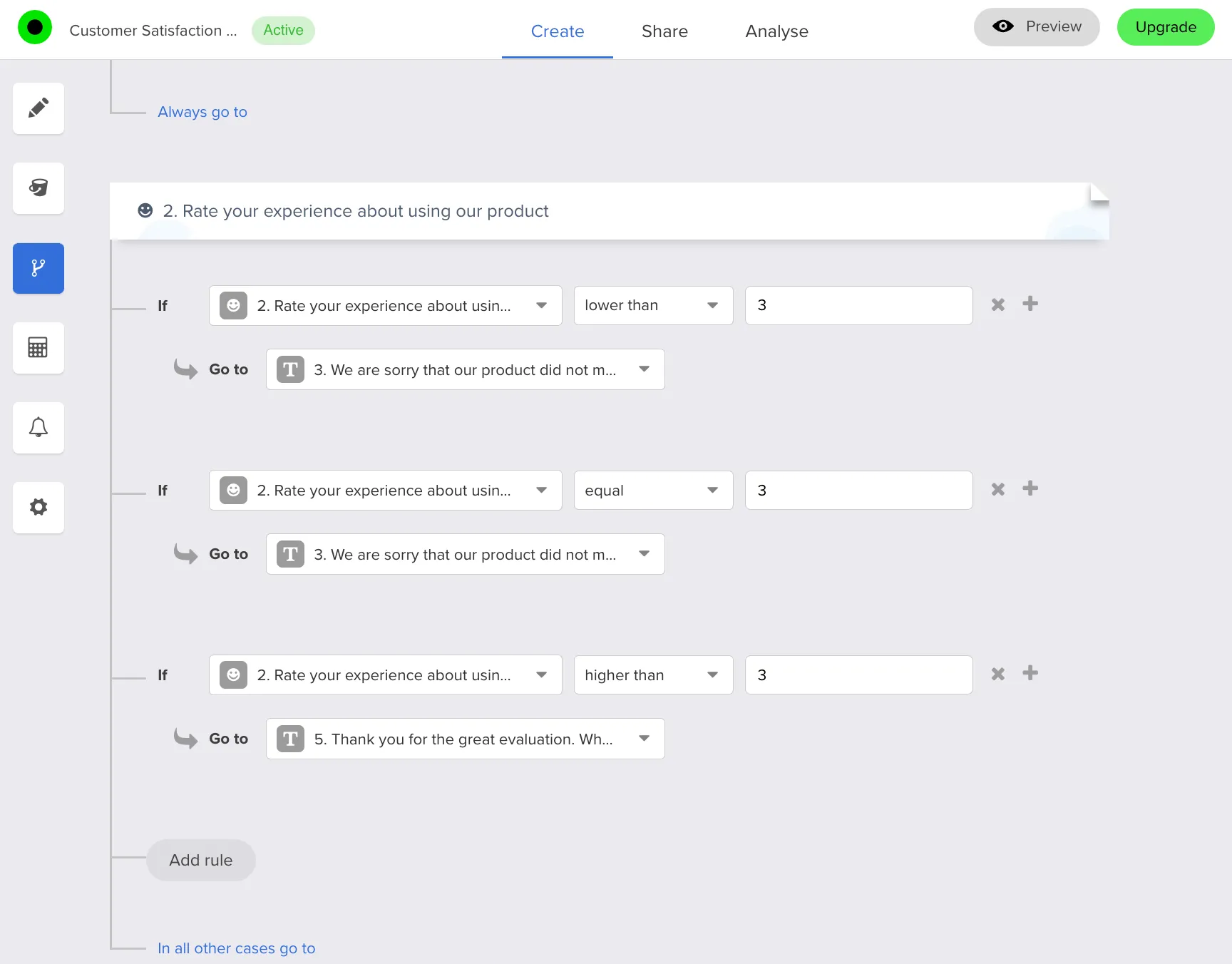Expand the 'lower than' operator dropdown
Viewport: 1232px width, 964px height.
pyautogui.click(x=653, y=306)
